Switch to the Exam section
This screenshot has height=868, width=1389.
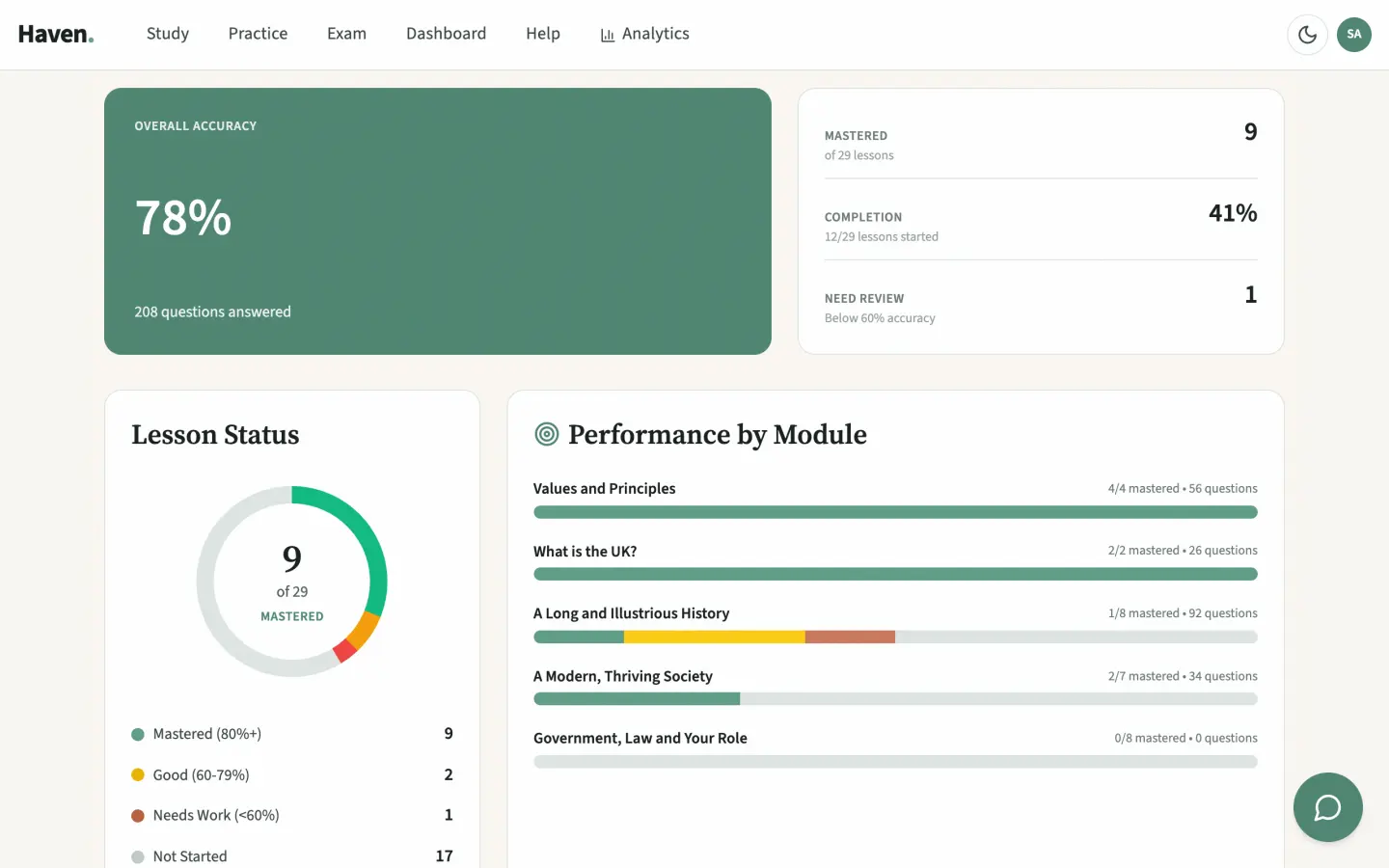point(346,34)
